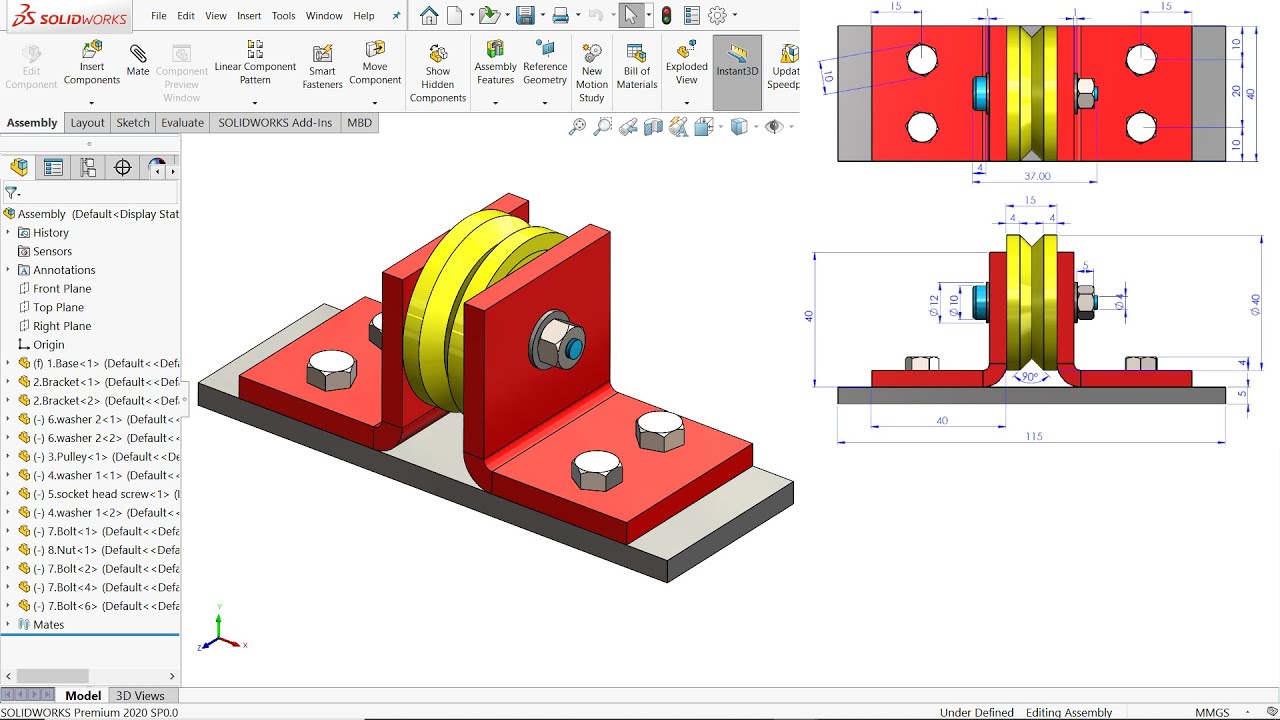Expand the Annotations tree node
Viewport: 1280px width, 720px height.
tap(8, 270)
